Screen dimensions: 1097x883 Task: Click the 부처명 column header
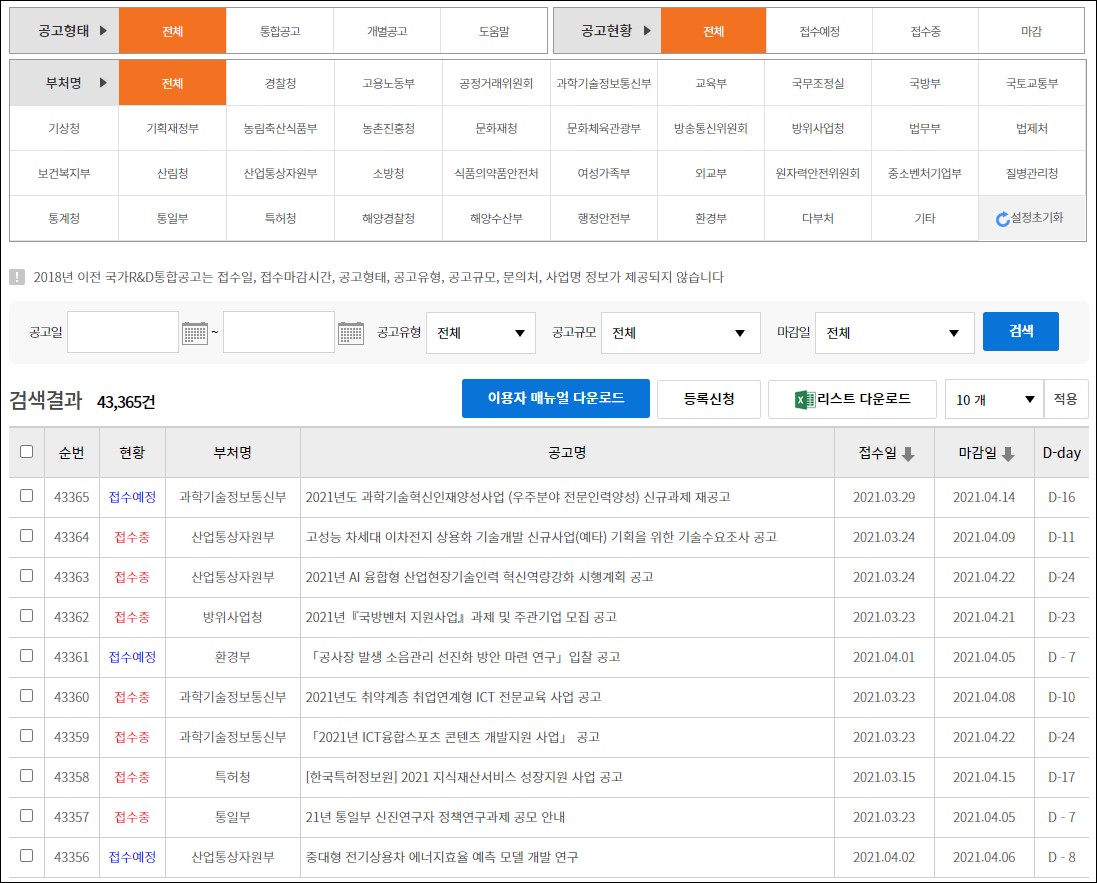point(232,453)
